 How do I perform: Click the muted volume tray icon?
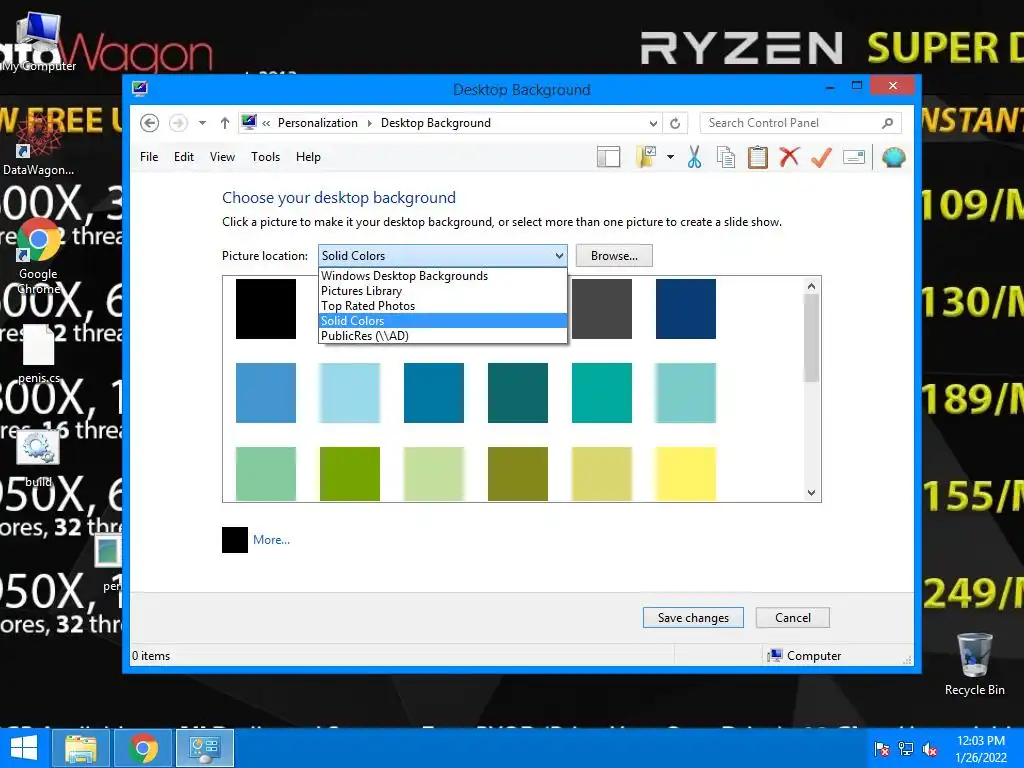click(x=930, y=749)
